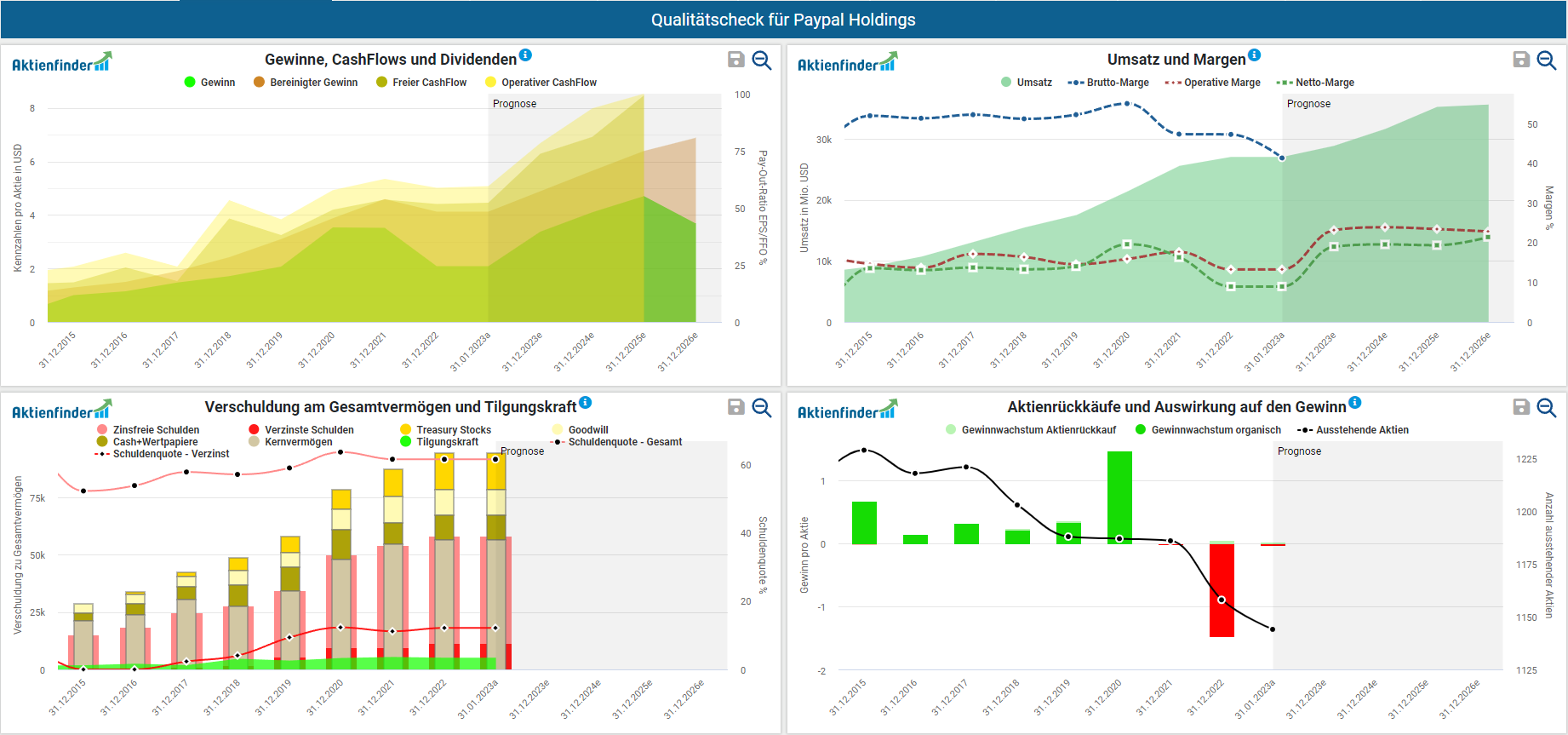Click magnifier icon on Aktienrückkäufe chart

[x=1547, y=408]
